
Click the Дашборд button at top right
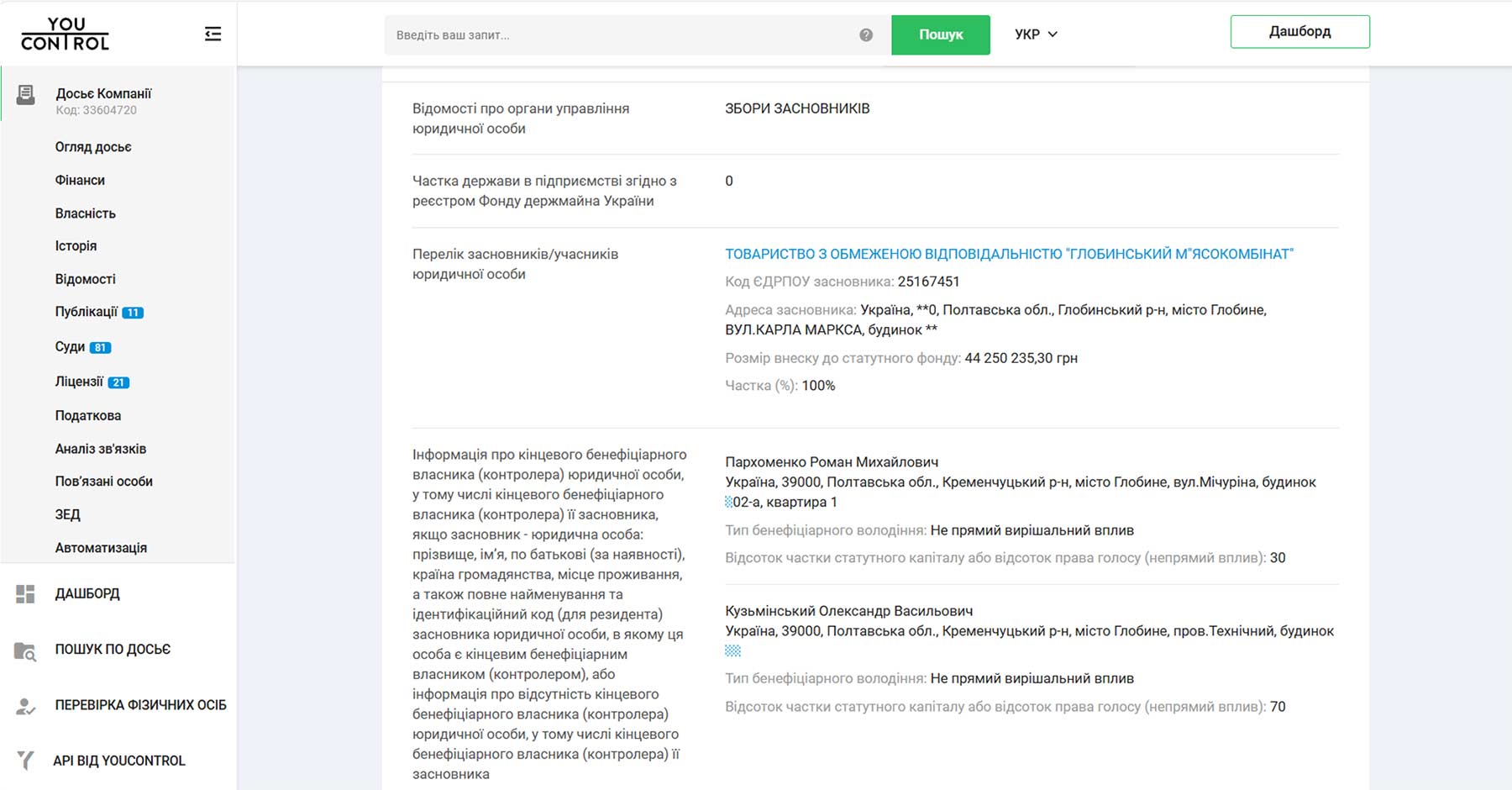coord(1299,32)
